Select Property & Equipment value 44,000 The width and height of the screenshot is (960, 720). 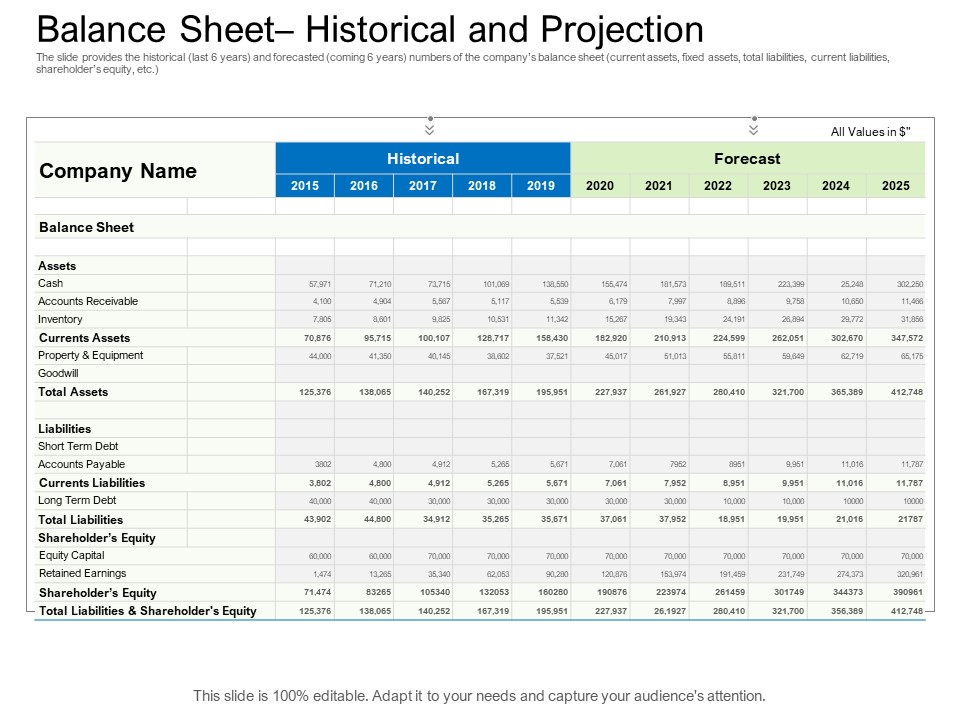320,356
